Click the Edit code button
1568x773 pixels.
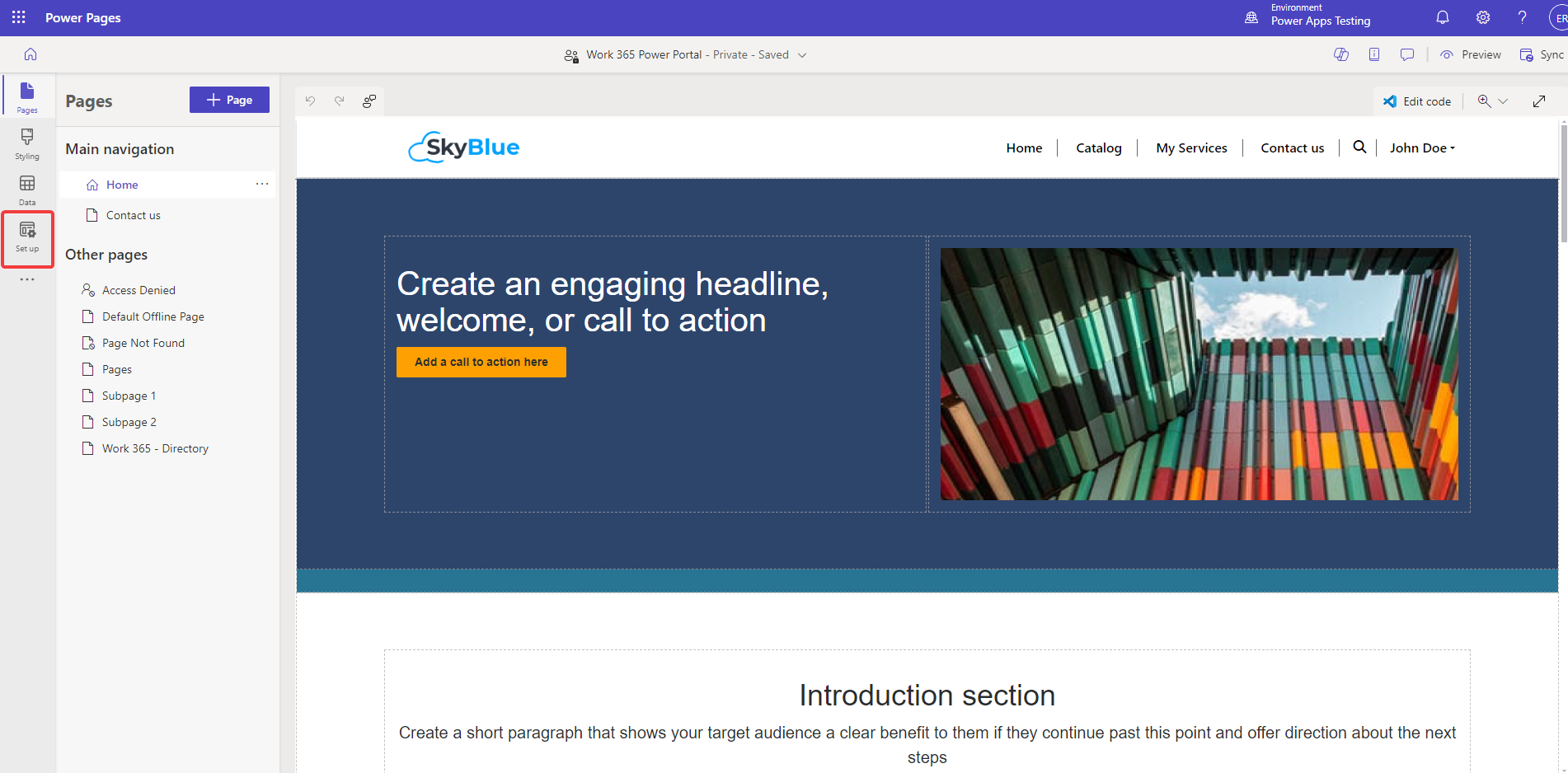[x=1417, y=101]
